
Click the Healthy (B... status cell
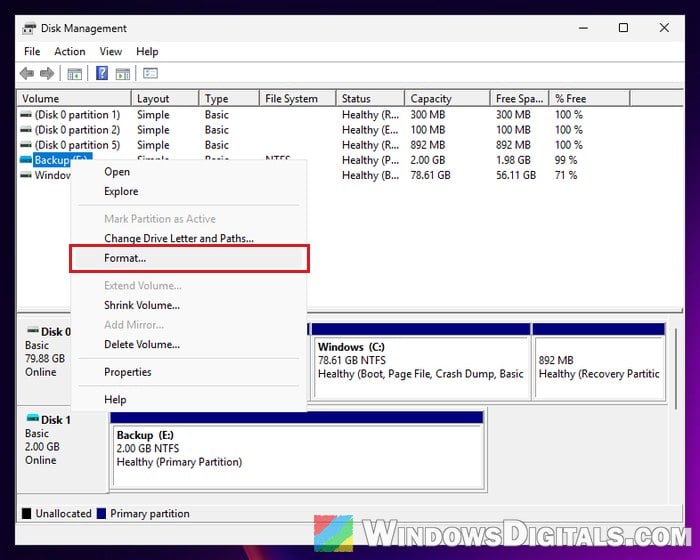371,175
